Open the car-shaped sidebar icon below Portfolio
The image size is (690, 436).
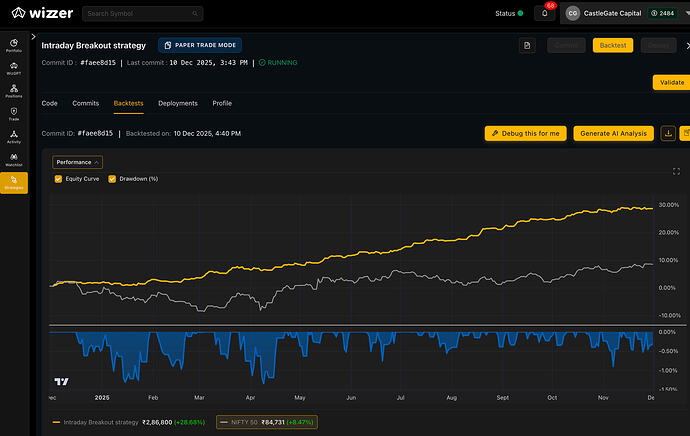14,68
